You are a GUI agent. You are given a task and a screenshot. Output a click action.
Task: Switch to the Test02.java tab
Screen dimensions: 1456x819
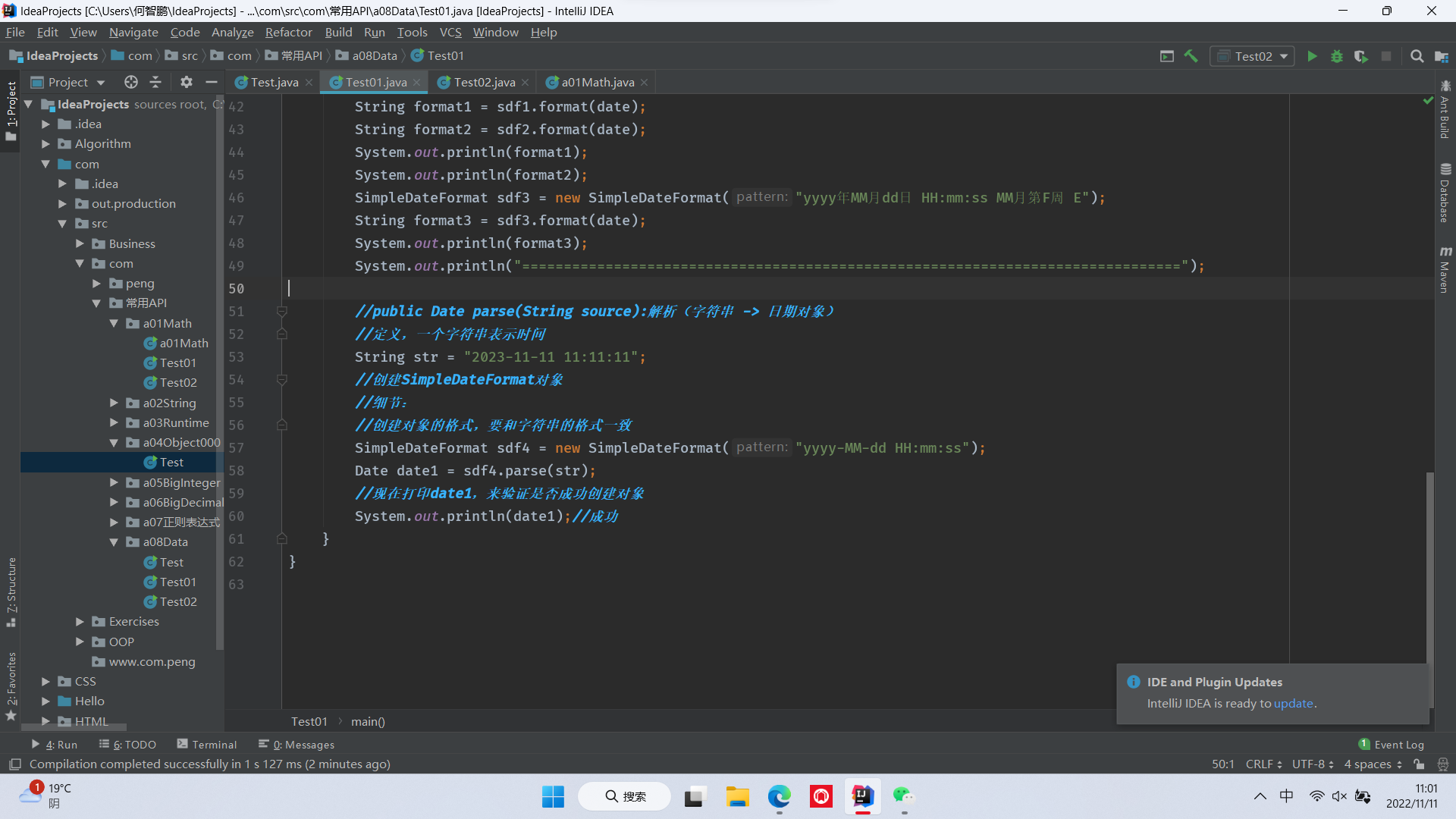click(x=484, y=82)
